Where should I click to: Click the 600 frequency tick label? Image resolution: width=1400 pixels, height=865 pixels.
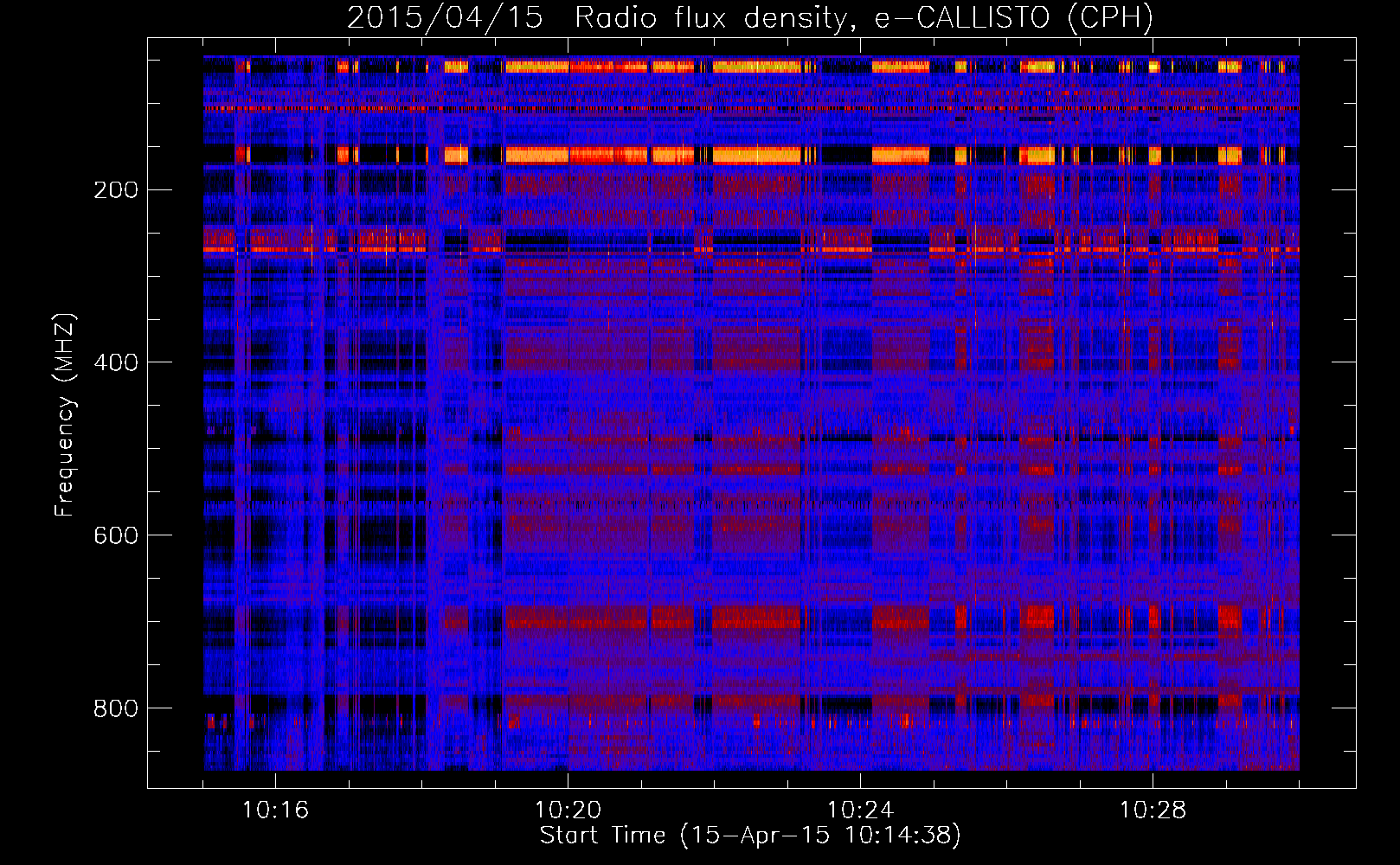tap(116, 535)
